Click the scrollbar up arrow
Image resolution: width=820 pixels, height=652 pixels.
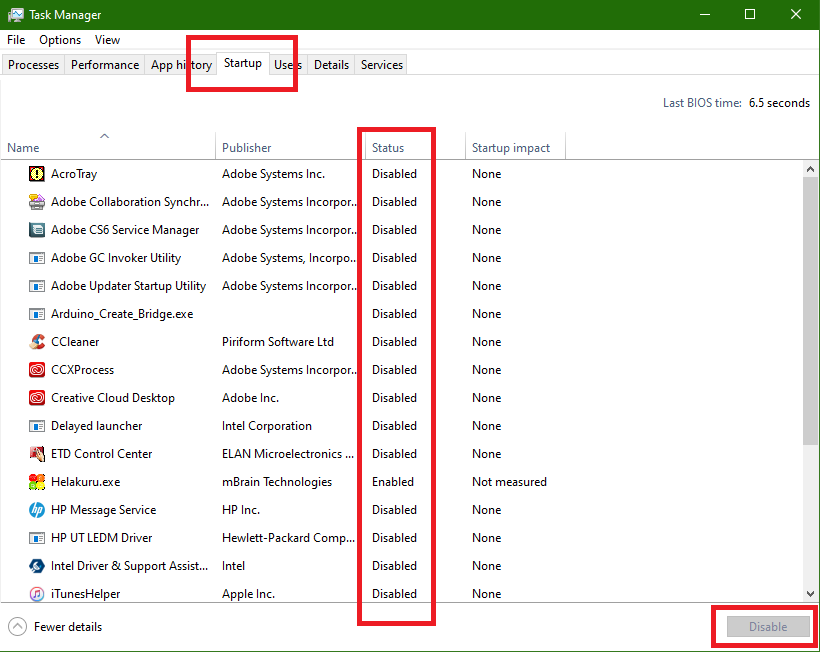[x=810, y=169]
